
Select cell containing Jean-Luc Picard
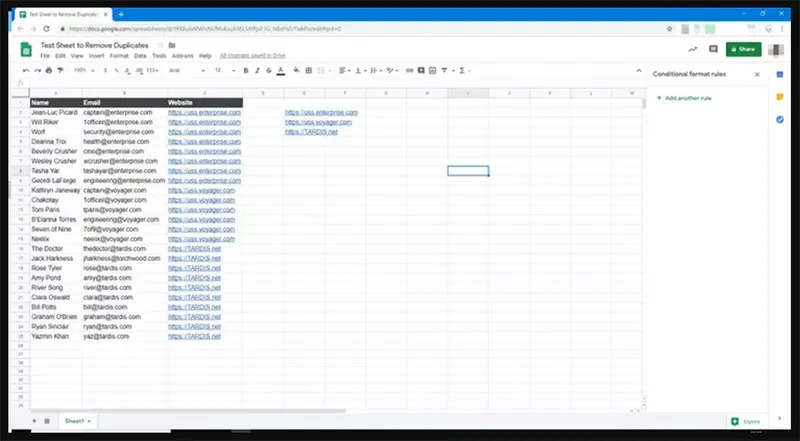point(56,112)
